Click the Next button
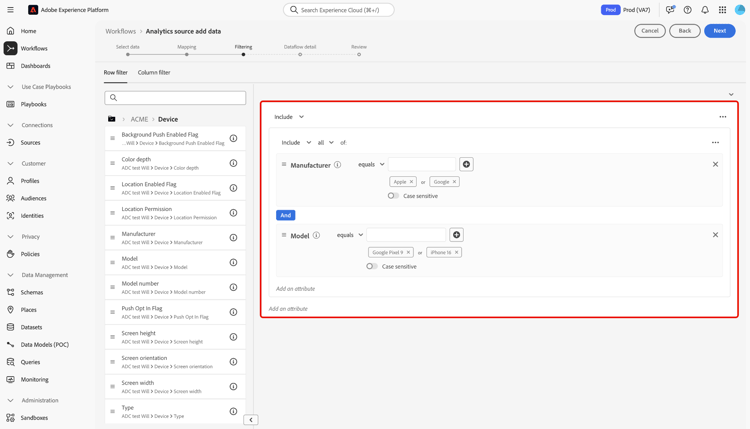Viewport: 750px width, 429px height. (719, 31)
